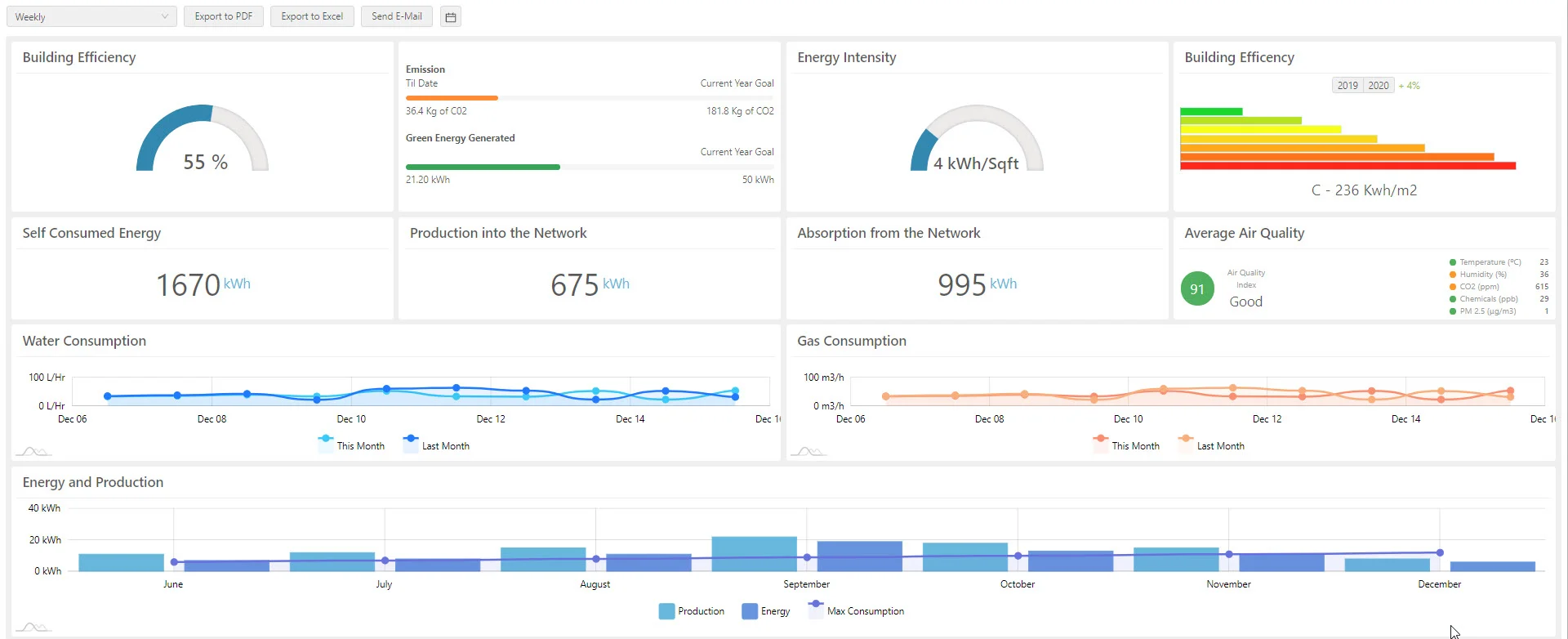The width and height of the screenshot is (1568, 639).
Task: Click the September Production bar
Action: tap(754, 554)
